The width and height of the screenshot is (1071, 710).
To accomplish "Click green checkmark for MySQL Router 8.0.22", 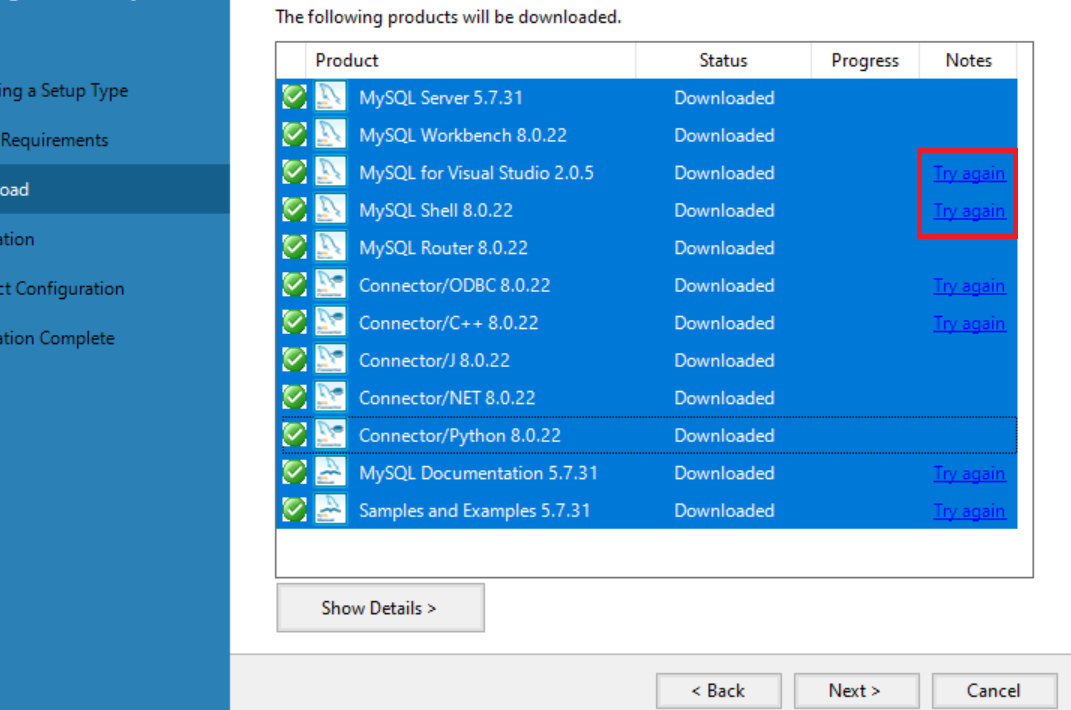I will (294, 247).
